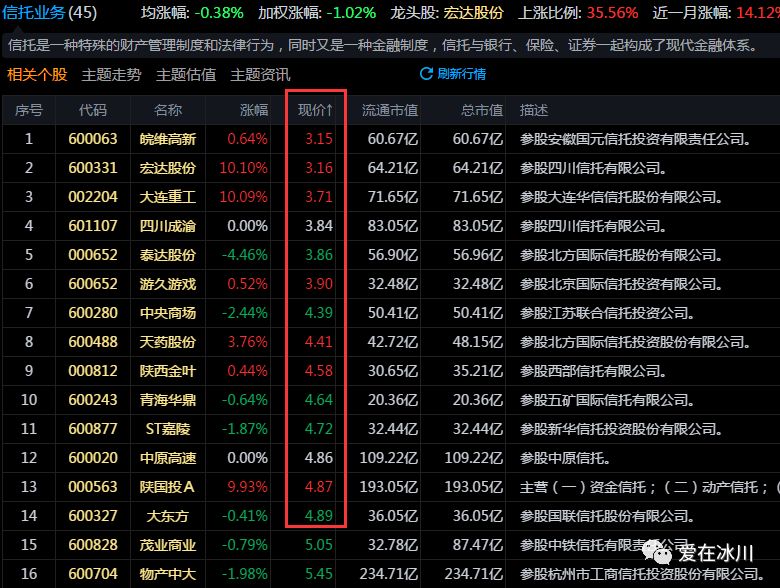Viewport: 780px width, 588px height.
Task: Sort by the 流通市值 column header
Action: pyautogui.click(x=389, y=110)
